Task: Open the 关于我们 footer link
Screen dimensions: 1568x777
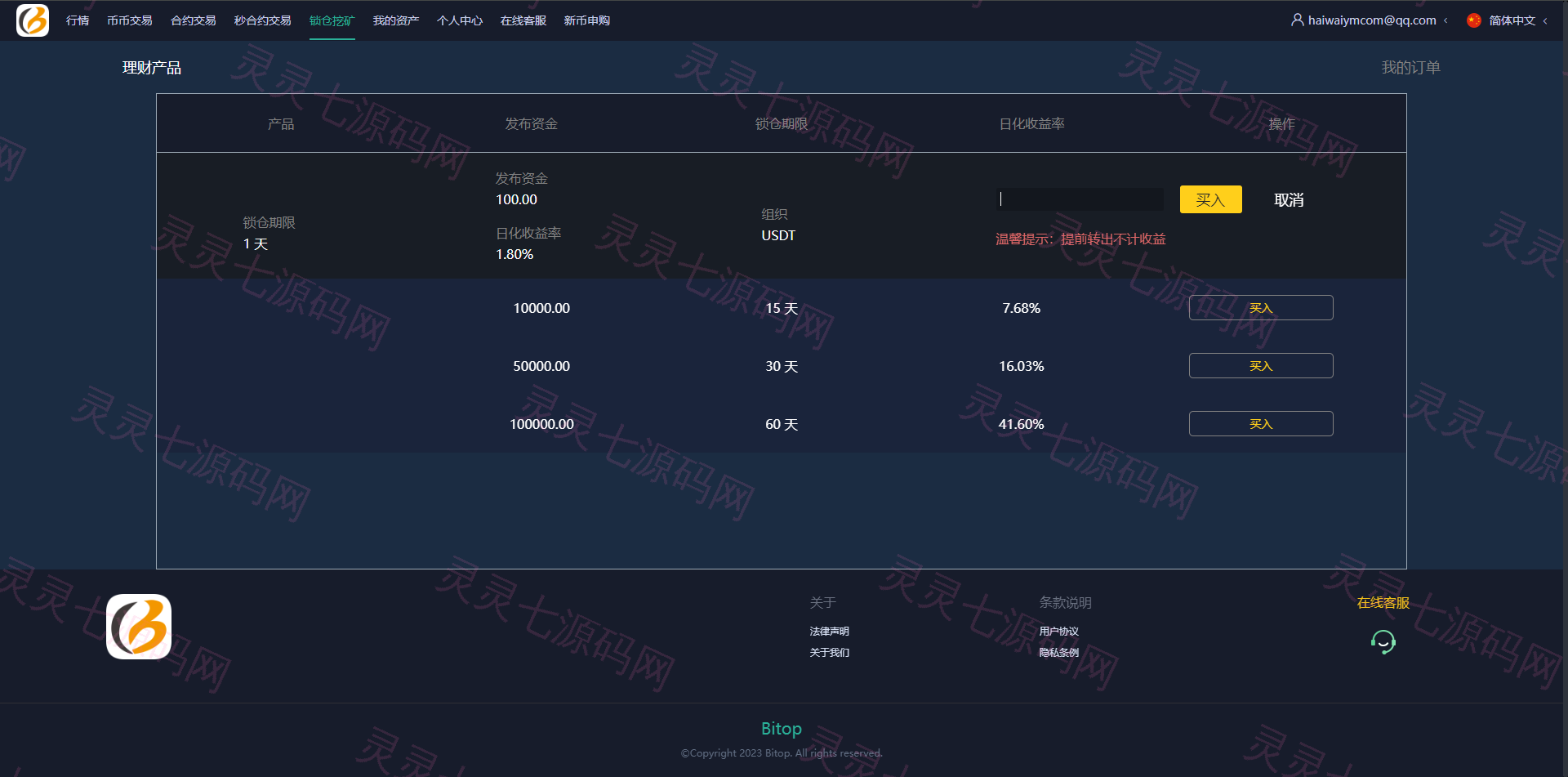Action: [x=830, y=653]
